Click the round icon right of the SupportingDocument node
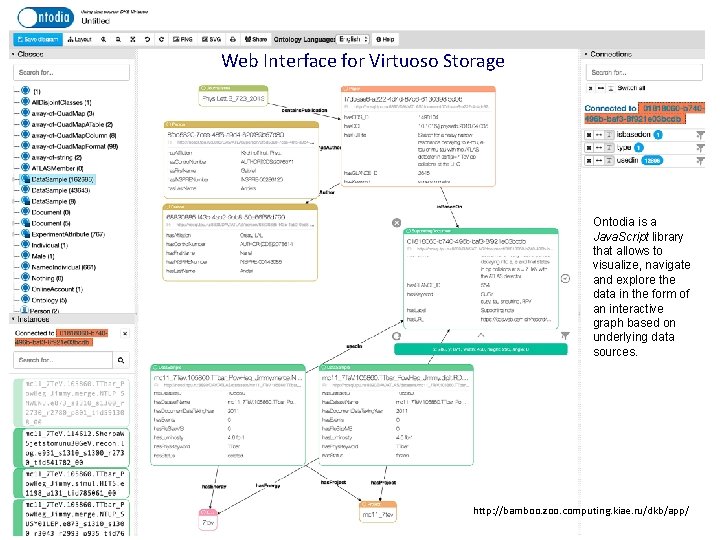This screenshot has height=540, width=720. click(565, 278)
